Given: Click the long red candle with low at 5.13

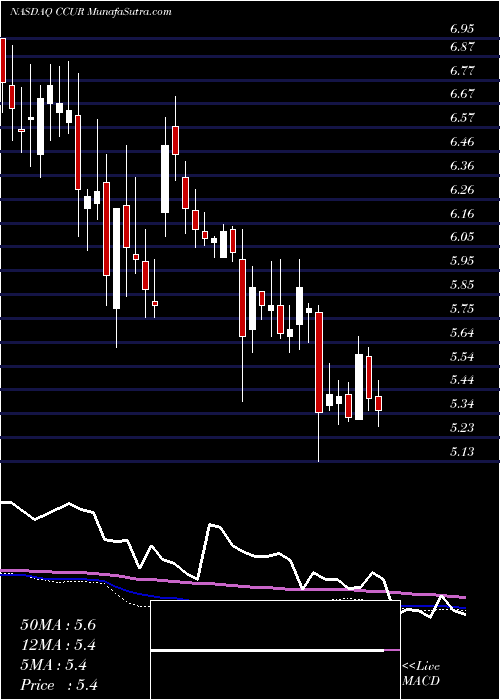Looking at the screenshot, I should click(319, 362).
